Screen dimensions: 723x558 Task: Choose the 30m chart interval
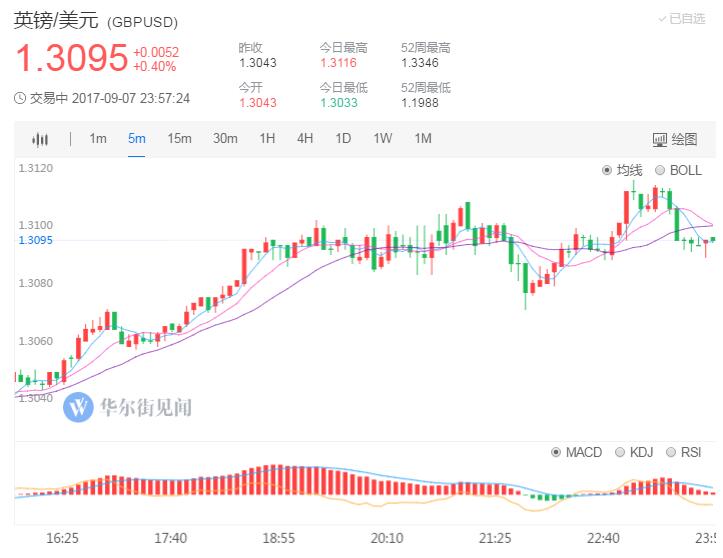tap(225, 138)
